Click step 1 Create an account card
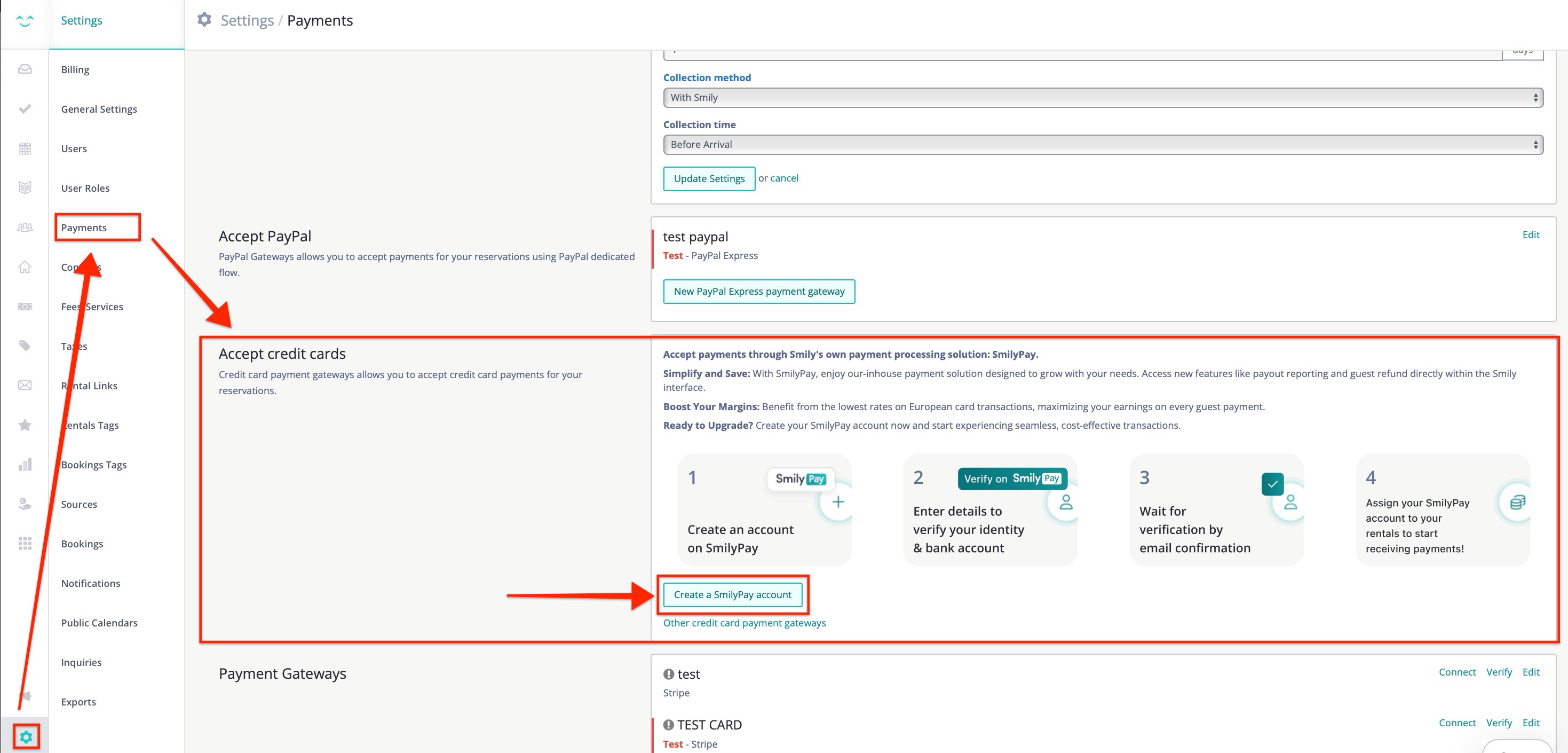This screenshot has width=1568, height=753. pos(765,510)
